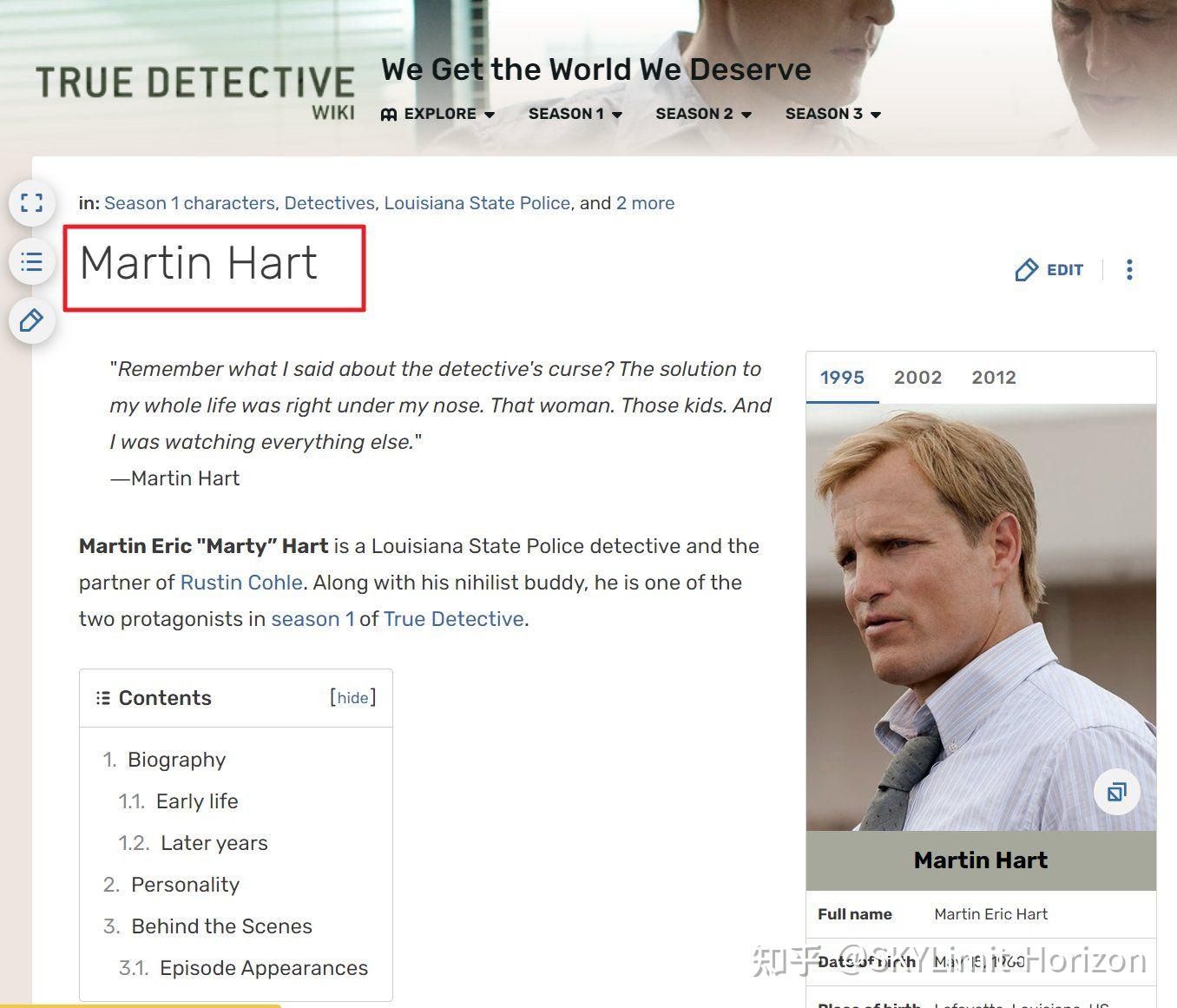
Task: Follow the True Detective link in the intro
Action: 454,619
